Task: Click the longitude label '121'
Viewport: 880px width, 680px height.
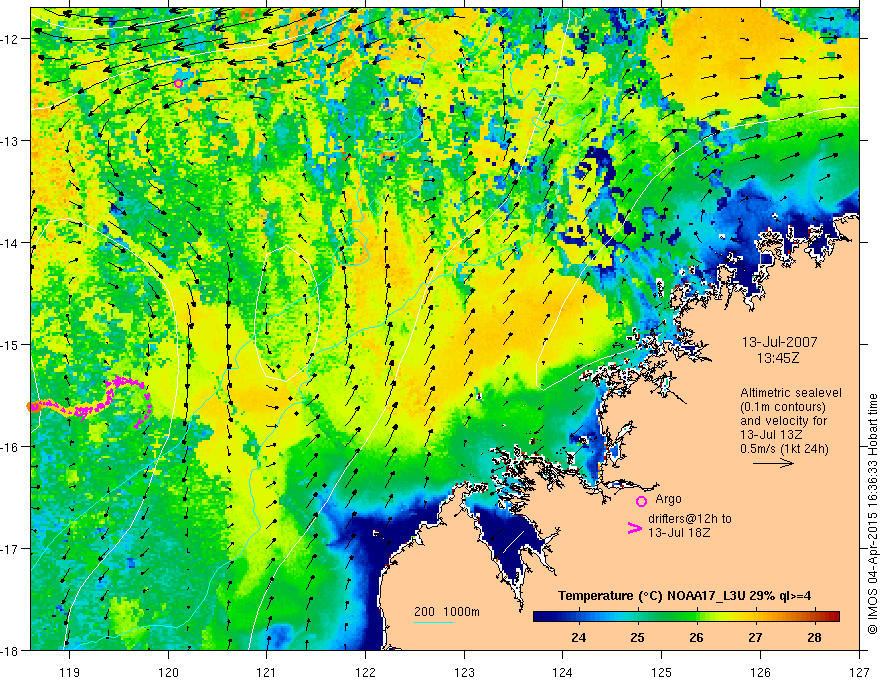Action: click(267, 672)
